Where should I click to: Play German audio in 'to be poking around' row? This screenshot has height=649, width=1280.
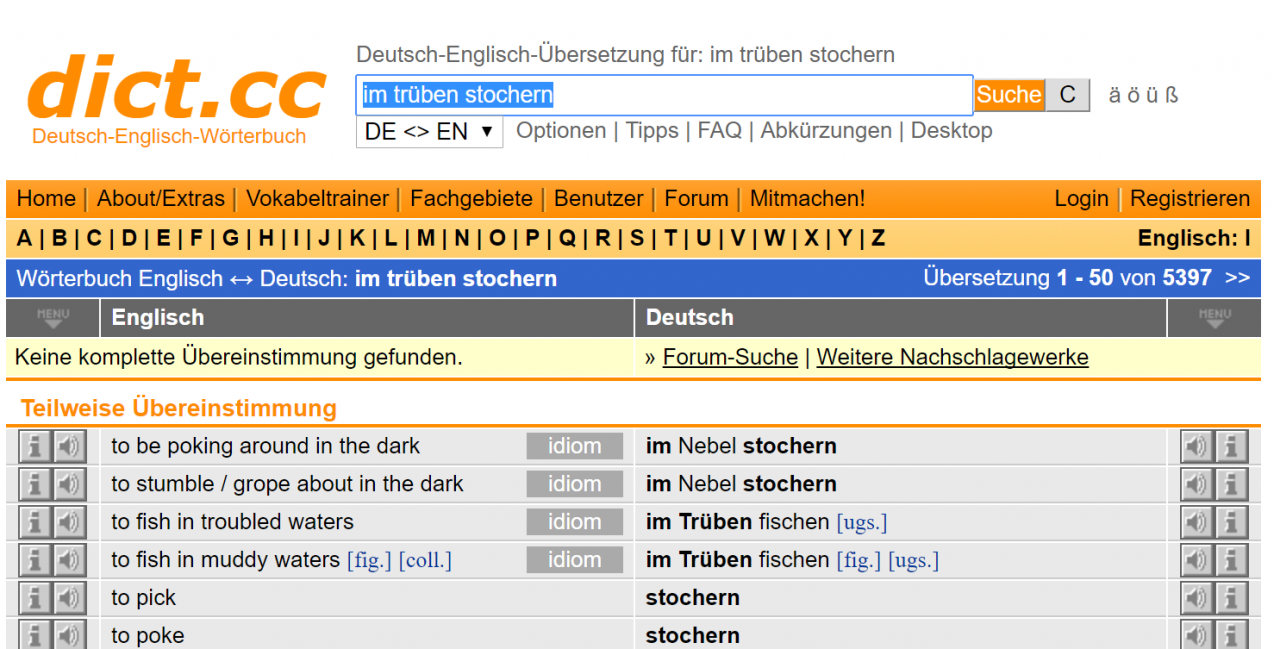[x=1197, y=446]
